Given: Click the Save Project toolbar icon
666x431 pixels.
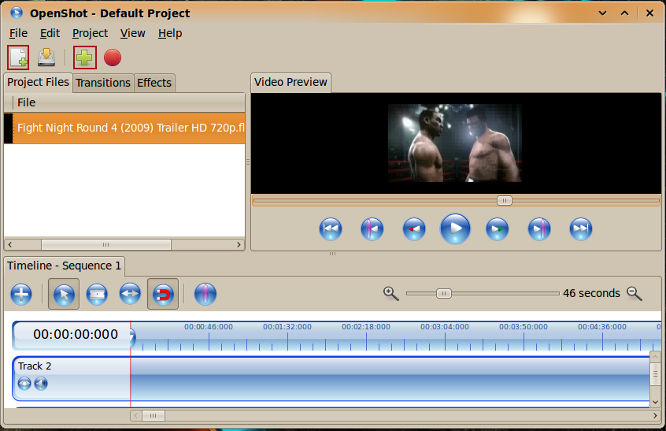Looking at the screenshot, I should 46,57.
